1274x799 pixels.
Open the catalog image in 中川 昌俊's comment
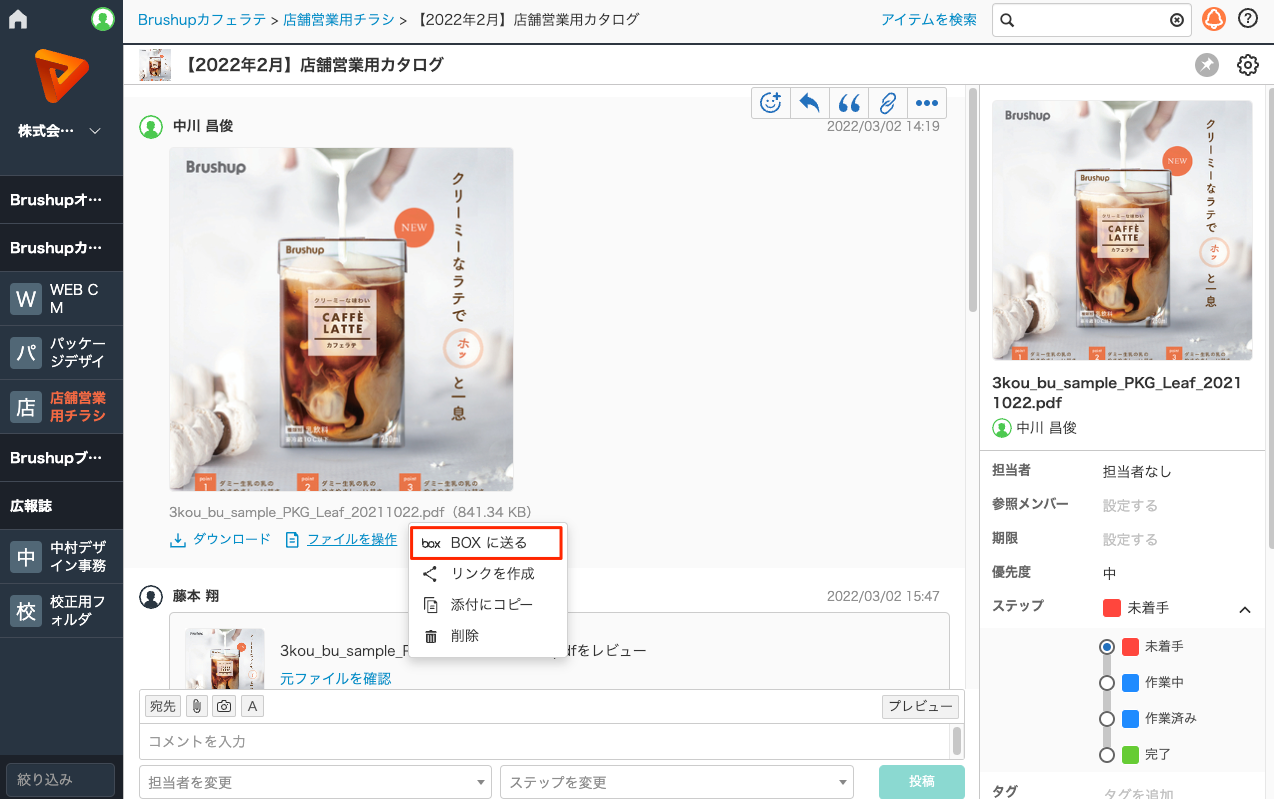pos(341,319)
